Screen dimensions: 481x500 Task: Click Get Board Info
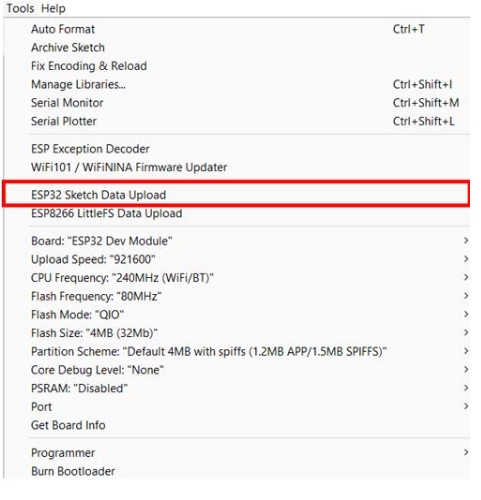click(x=236, y=425)
